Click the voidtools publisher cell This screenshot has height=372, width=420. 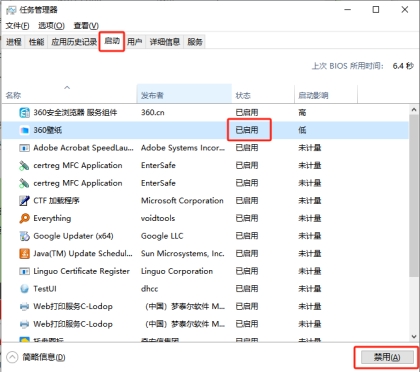pos(158,218)
